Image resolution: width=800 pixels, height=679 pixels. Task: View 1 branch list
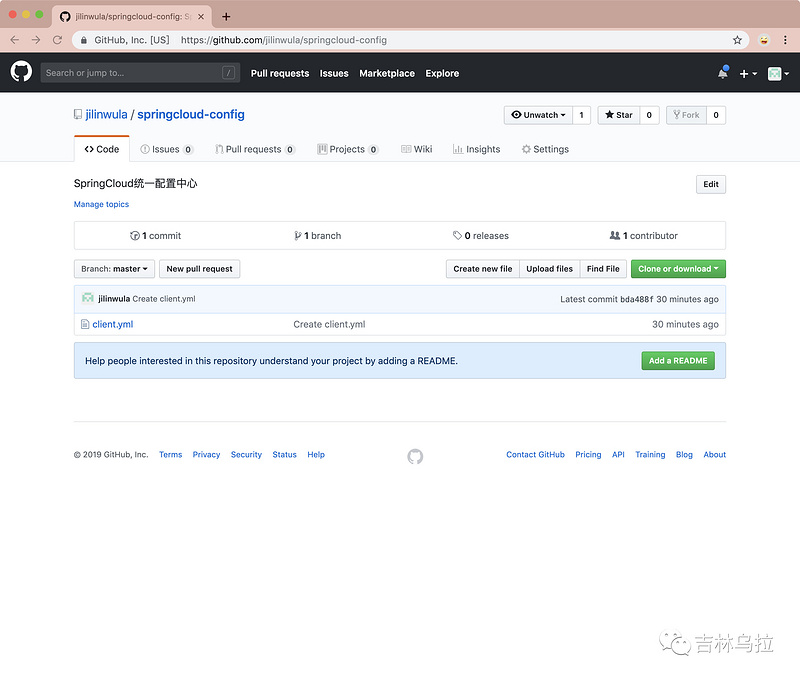(x=317, y=236)
